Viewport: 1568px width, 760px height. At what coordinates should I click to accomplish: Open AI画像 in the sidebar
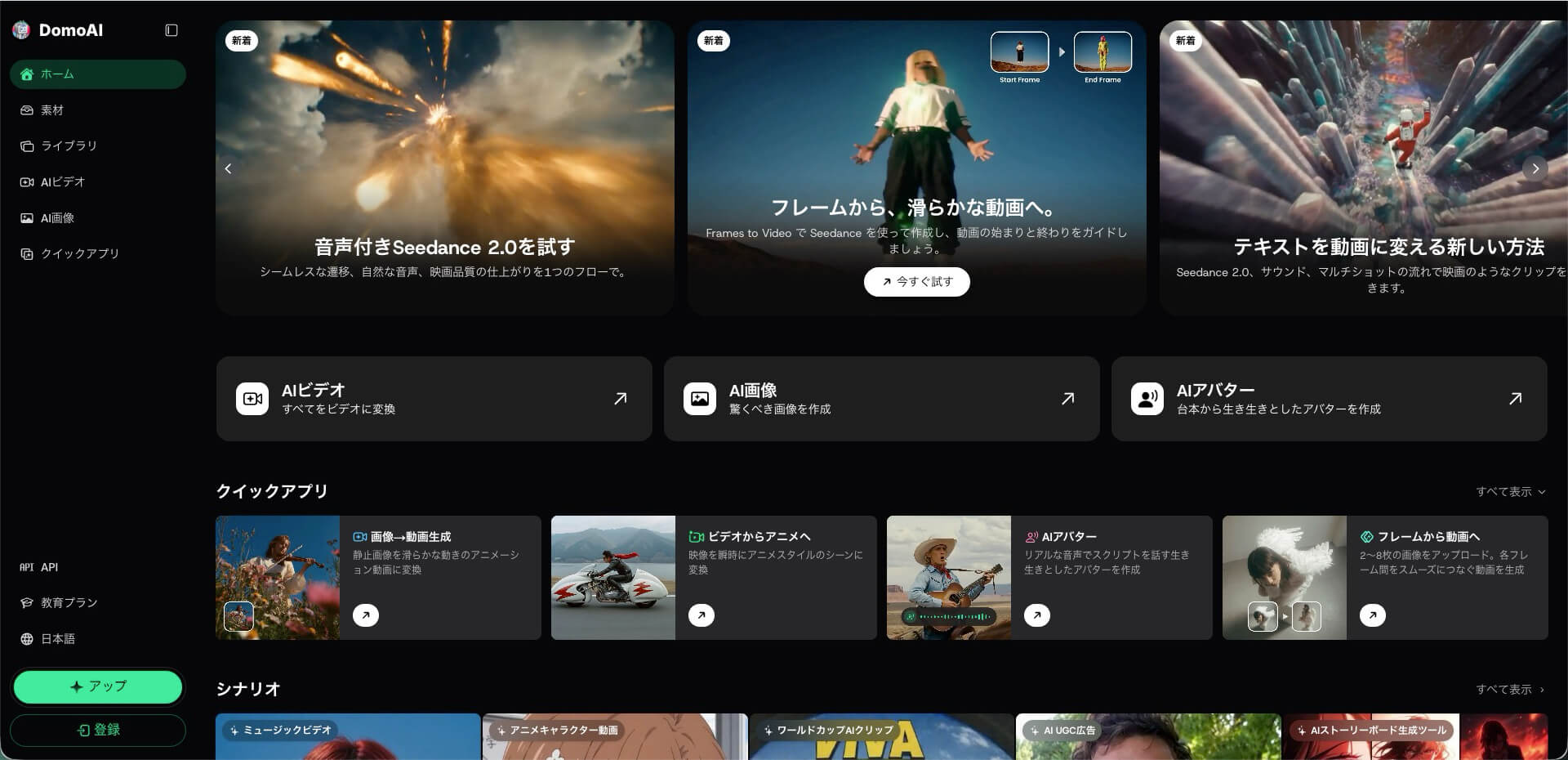tap(98, 218)
